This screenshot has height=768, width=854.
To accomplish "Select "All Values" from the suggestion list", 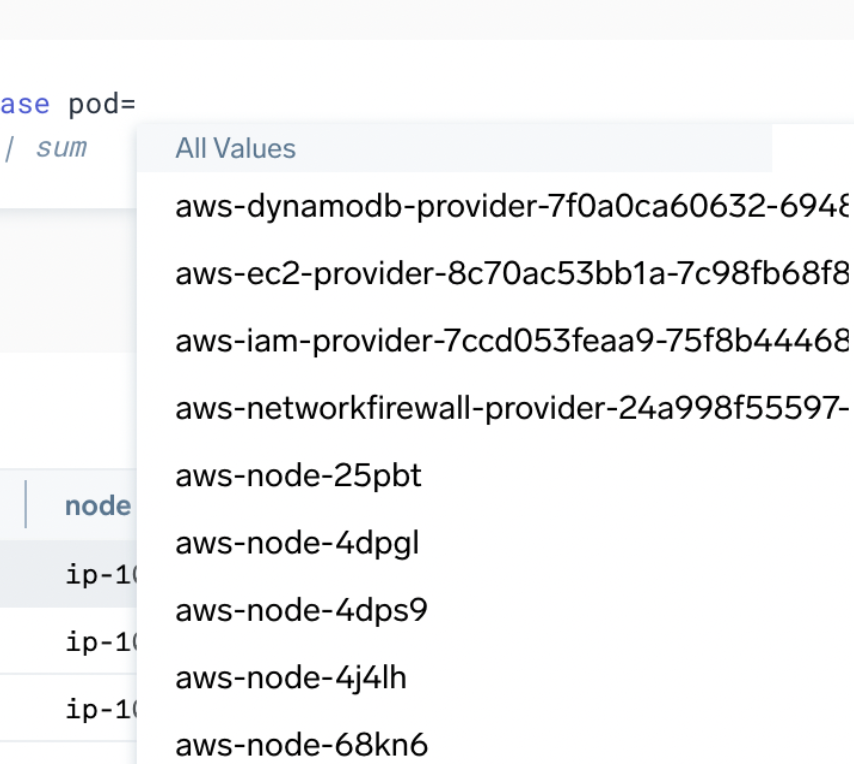I will tap(235, 148).
